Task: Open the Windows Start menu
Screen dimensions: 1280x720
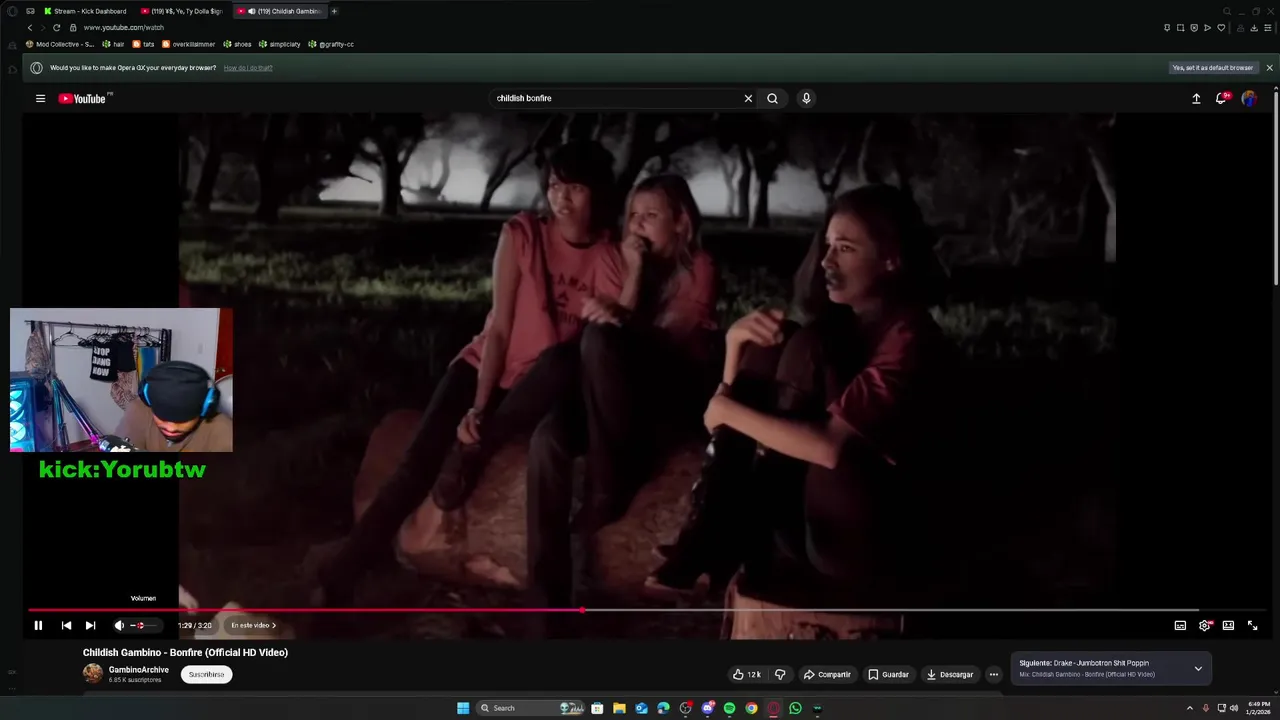Action: (x=463, y=708)
